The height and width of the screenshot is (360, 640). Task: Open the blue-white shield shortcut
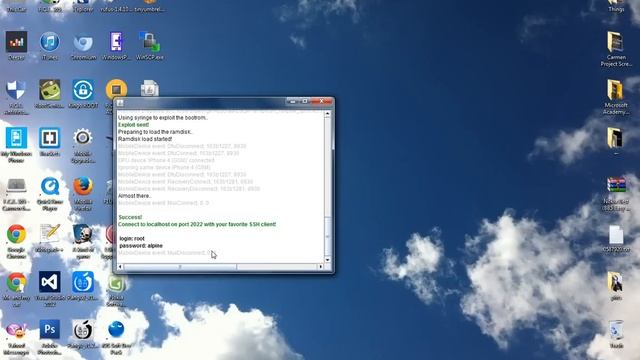pyautogui.click(x=16, y=90)
